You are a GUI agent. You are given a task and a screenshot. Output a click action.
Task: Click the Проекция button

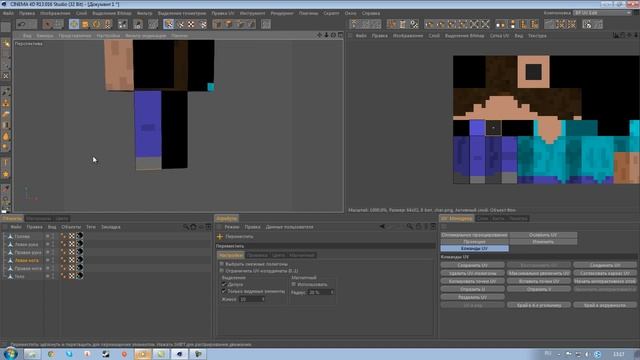point(475,242)
